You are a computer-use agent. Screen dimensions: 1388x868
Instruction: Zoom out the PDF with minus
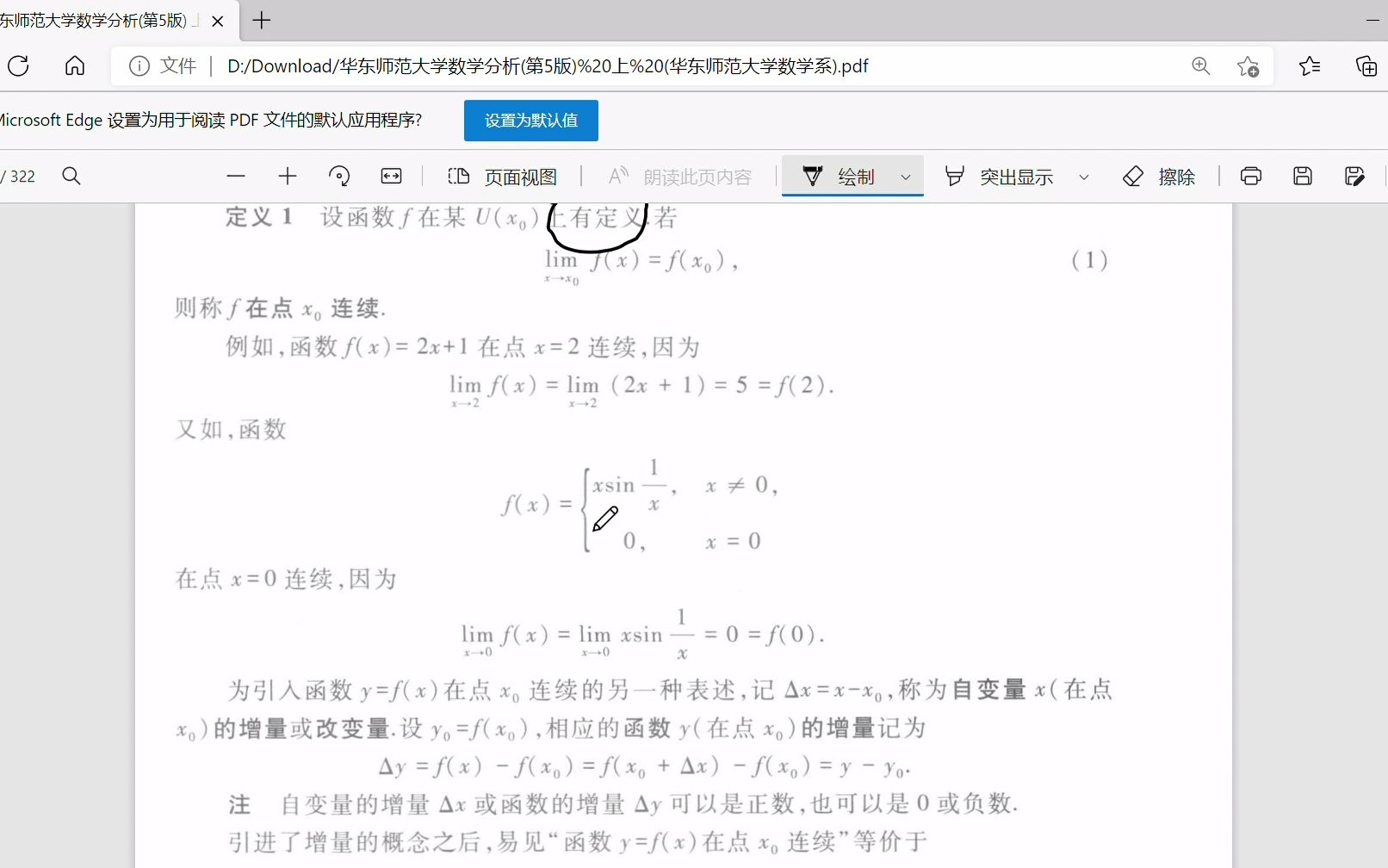(236, 177)
